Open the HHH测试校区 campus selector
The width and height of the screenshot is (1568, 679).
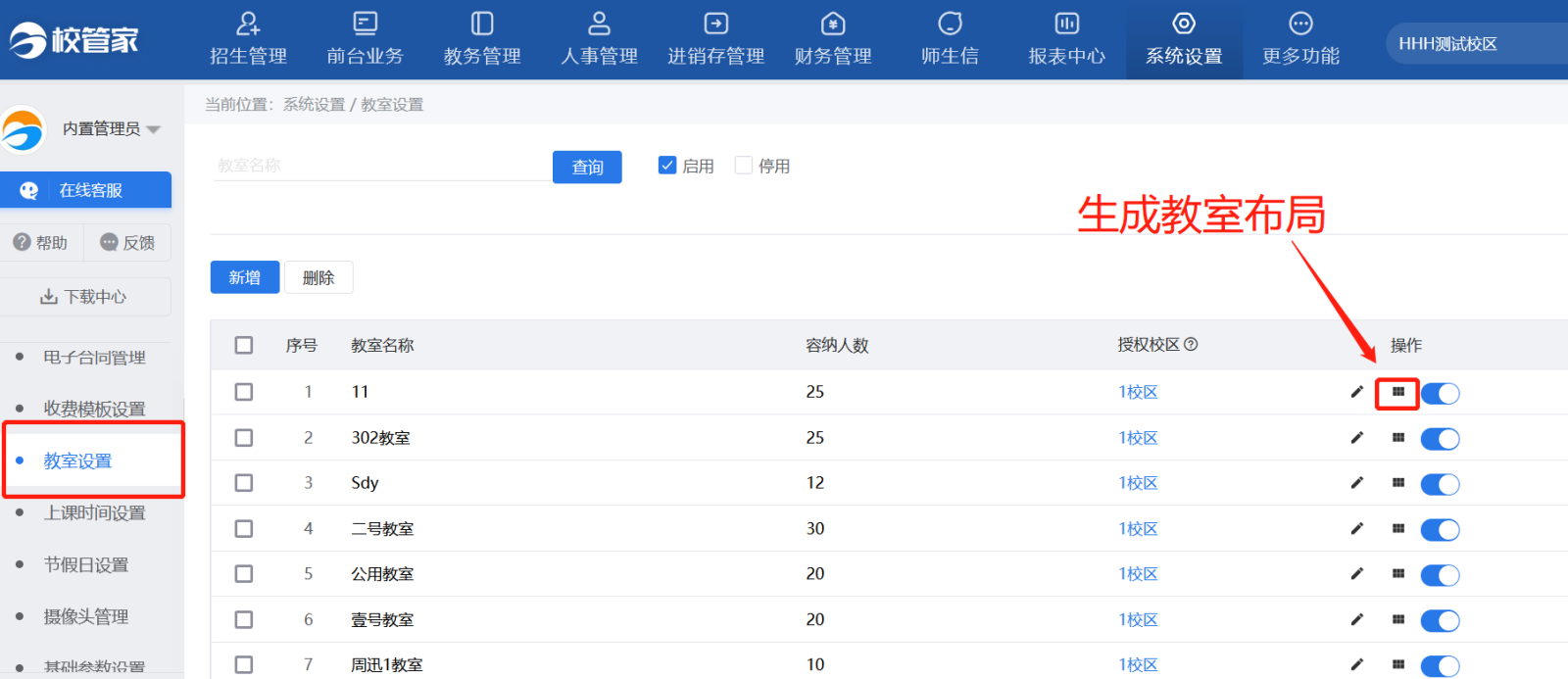(x=1477, y=44)
